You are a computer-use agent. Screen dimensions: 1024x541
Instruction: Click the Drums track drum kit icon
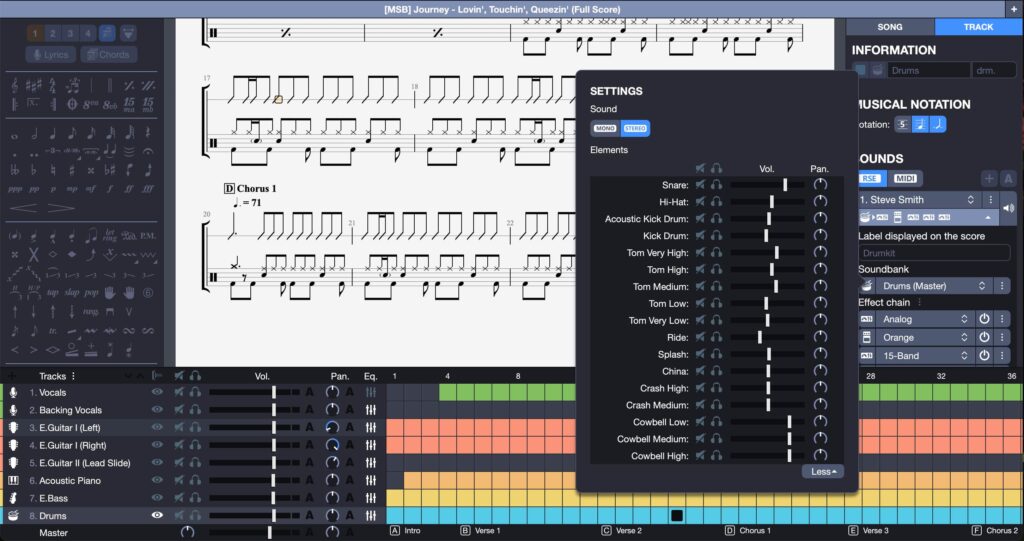coord(13,516)
